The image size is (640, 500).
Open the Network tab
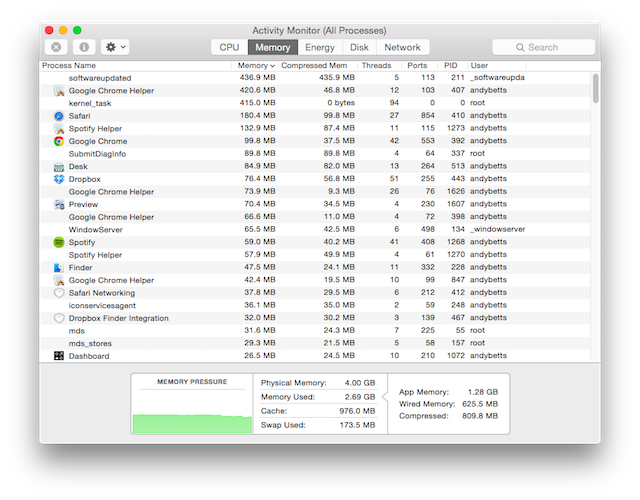point(402,47)
